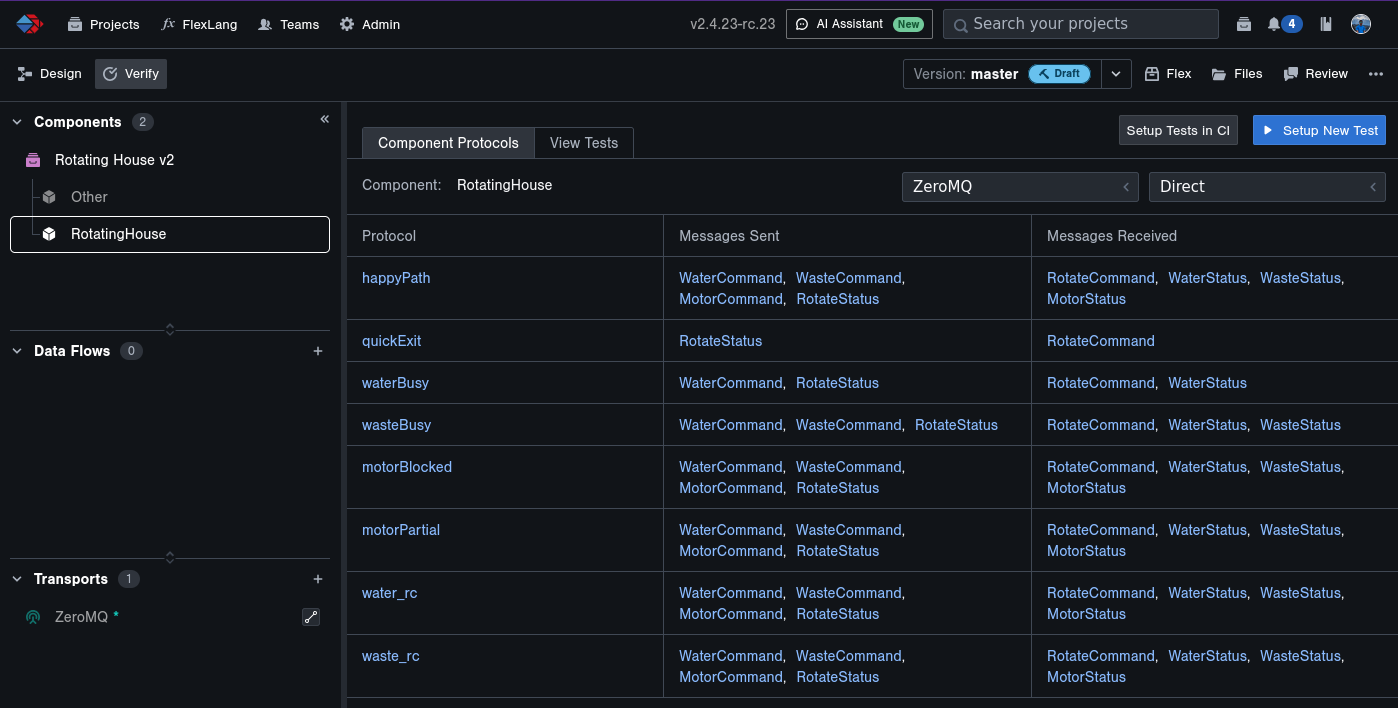Switch to the View Tests tab
This screenshot has height=708, width=1398.
pyautogui.click(x=584, y=143)
